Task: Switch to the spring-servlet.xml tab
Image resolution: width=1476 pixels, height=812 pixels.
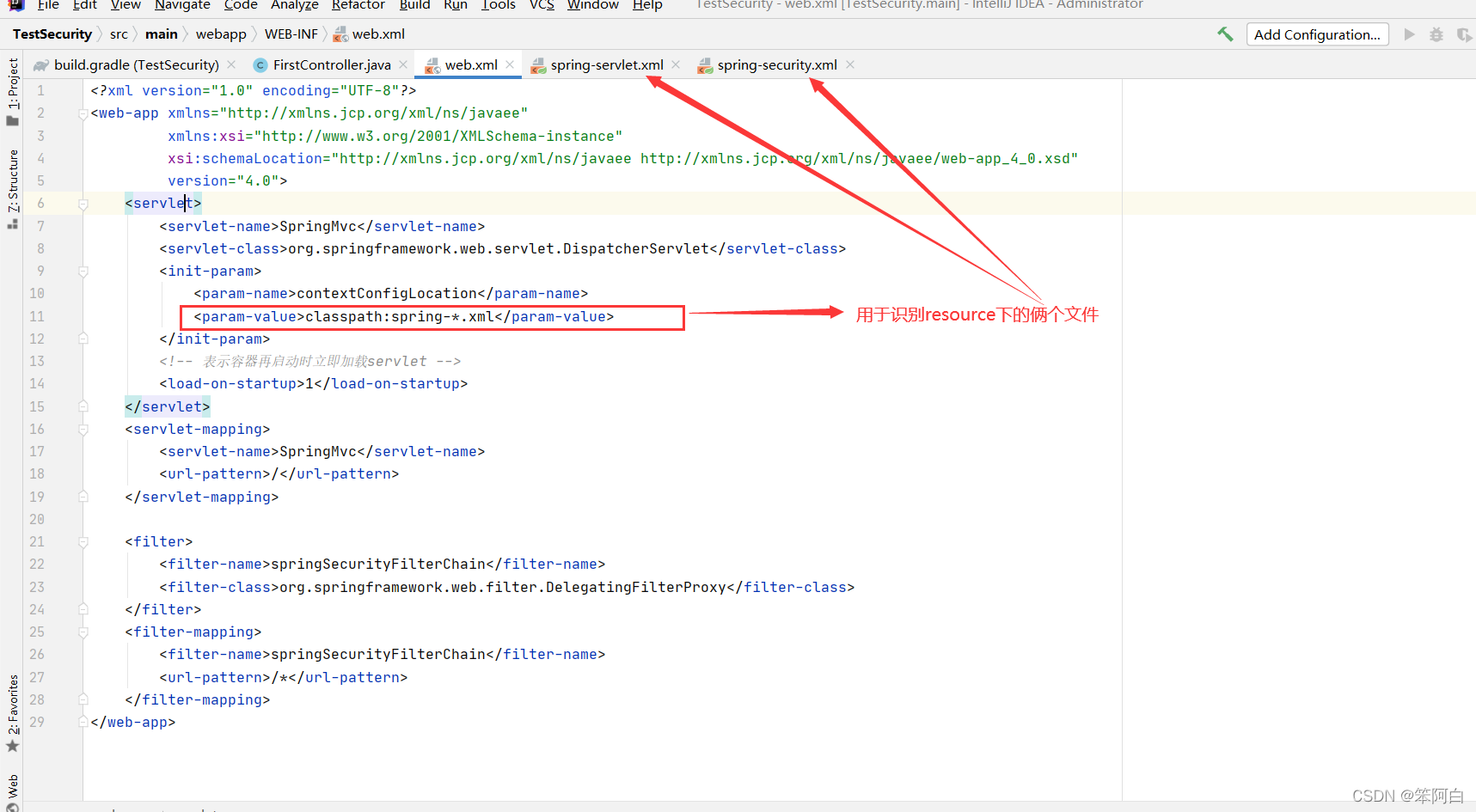Action: click(607, 64)
